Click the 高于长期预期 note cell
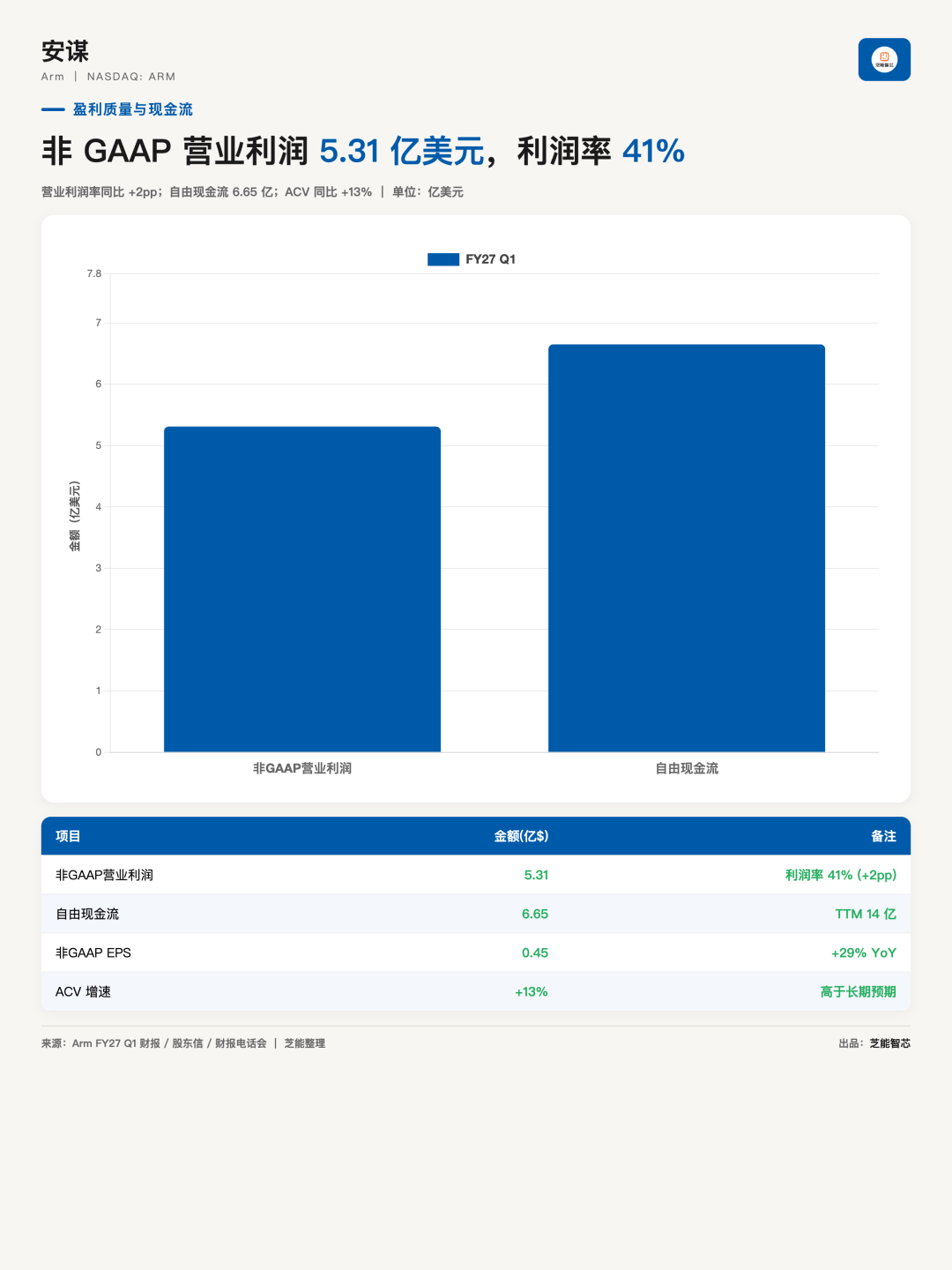 tap(858, 991)
